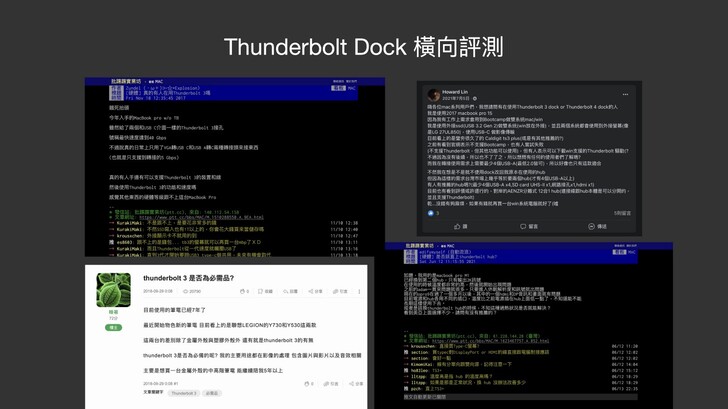Click the 看板 MAC label in 2021 PTT post header
This screenshot has height=409, width=728.
(x=624, y=252)
